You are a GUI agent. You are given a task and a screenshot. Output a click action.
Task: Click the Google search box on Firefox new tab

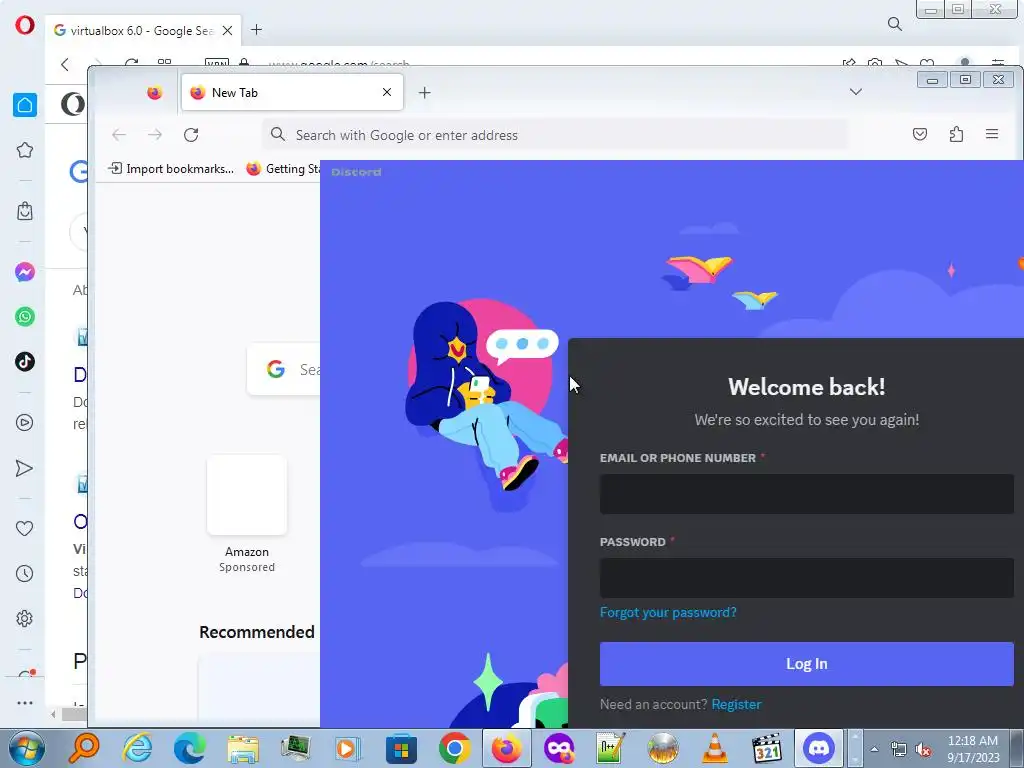pos(283,369)
